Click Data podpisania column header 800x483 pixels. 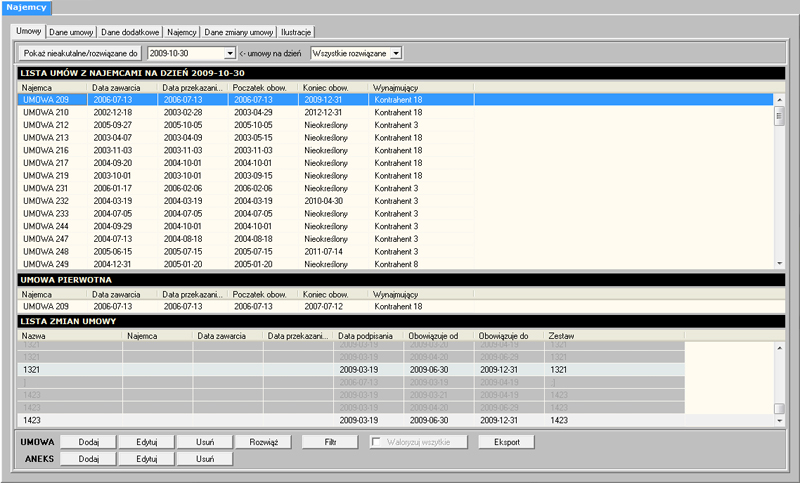(x=368, y=336)
